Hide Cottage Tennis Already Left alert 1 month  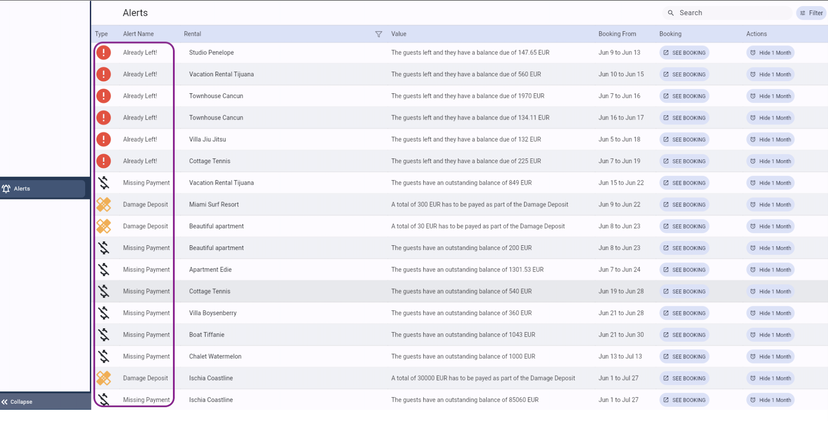[770, 161]
